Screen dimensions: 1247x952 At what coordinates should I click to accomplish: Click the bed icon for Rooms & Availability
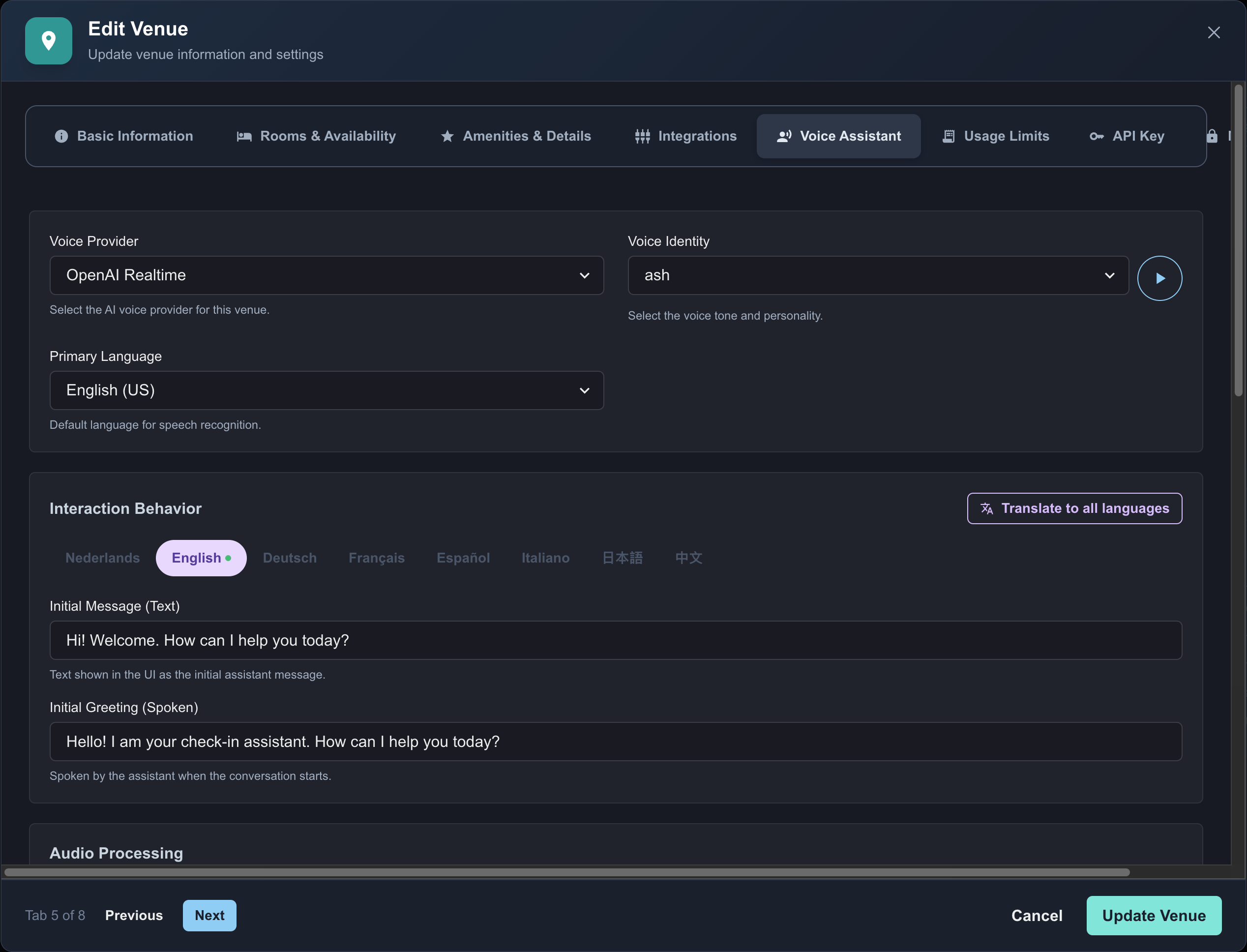coord(244,137)
